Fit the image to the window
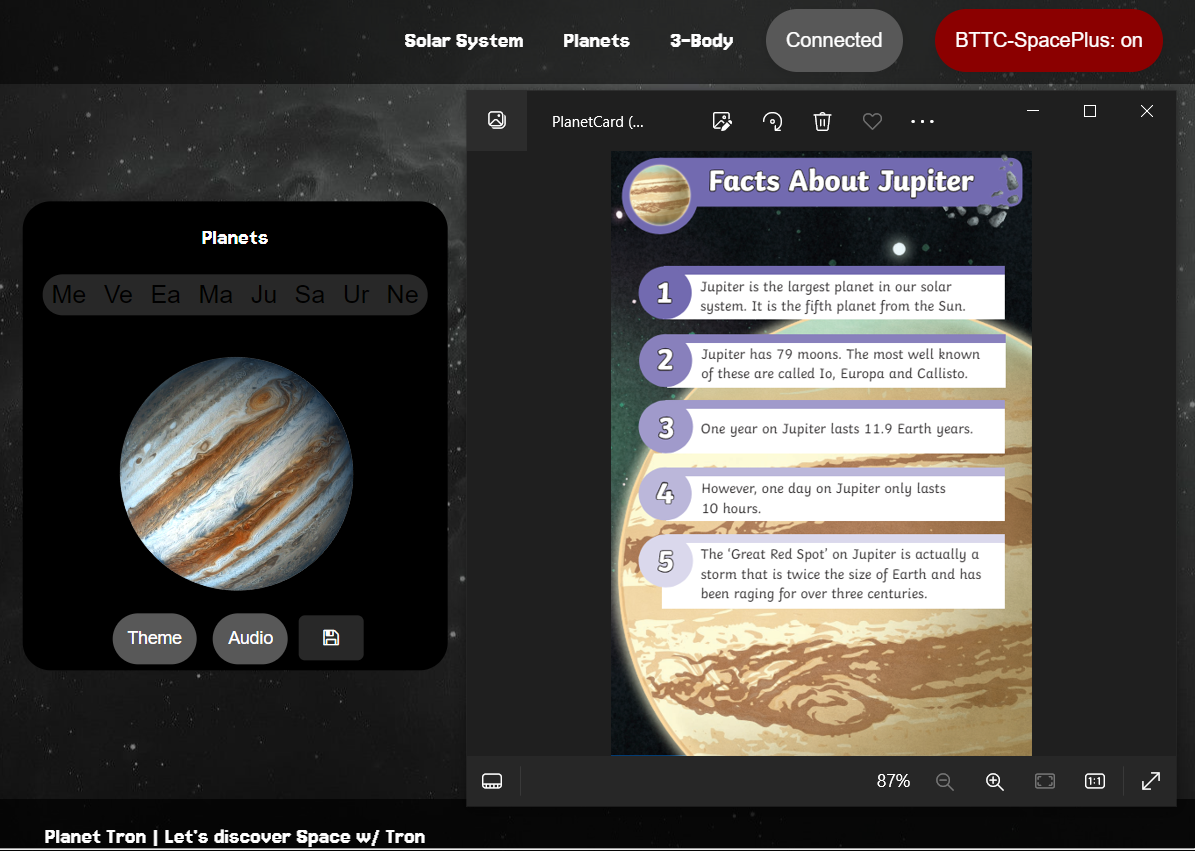The width and height of the screenshot is (1195, 851). point(1044,781)
